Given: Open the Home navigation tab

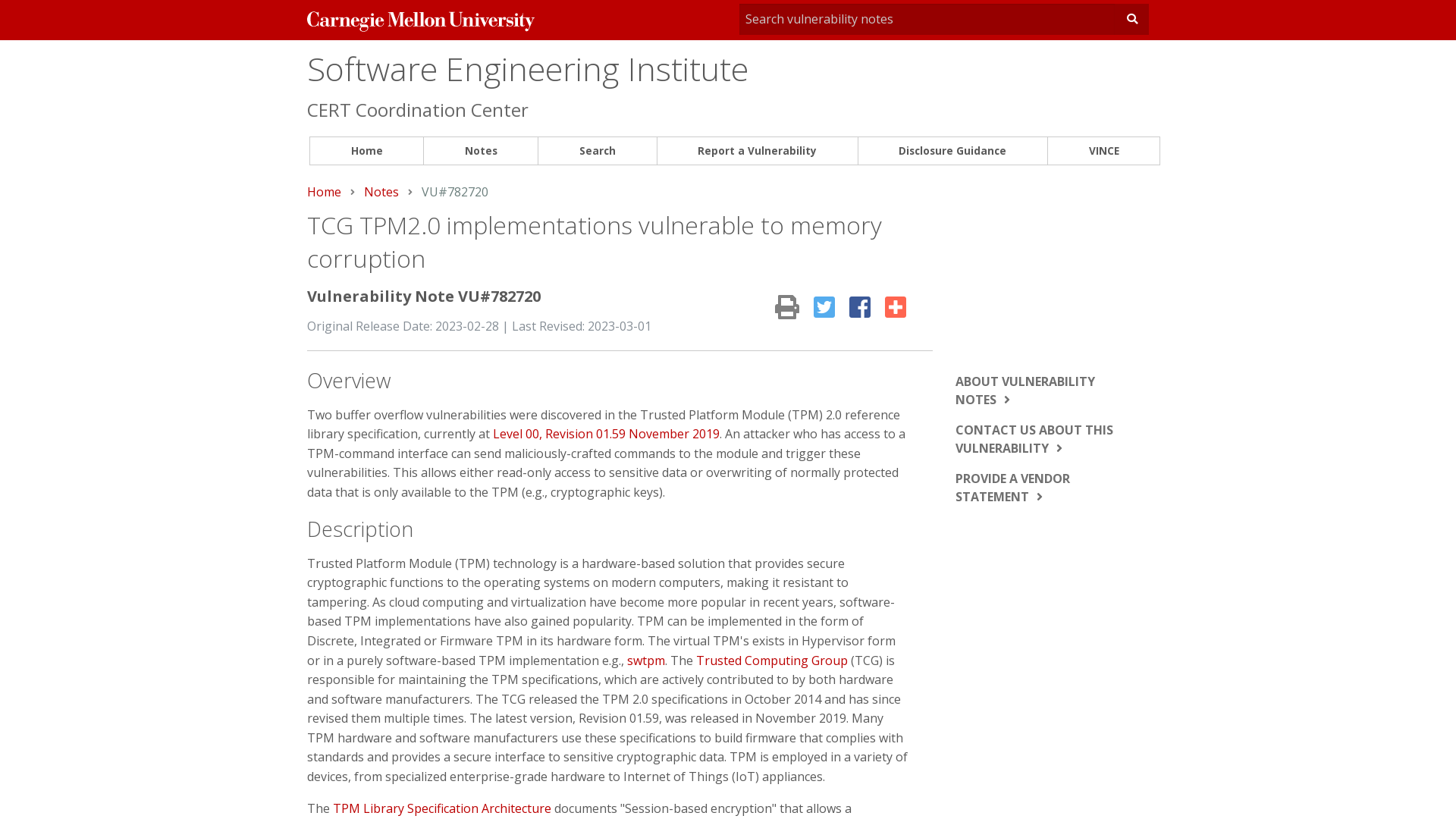Looking at the screenshot, I should (x=367, y=151).
